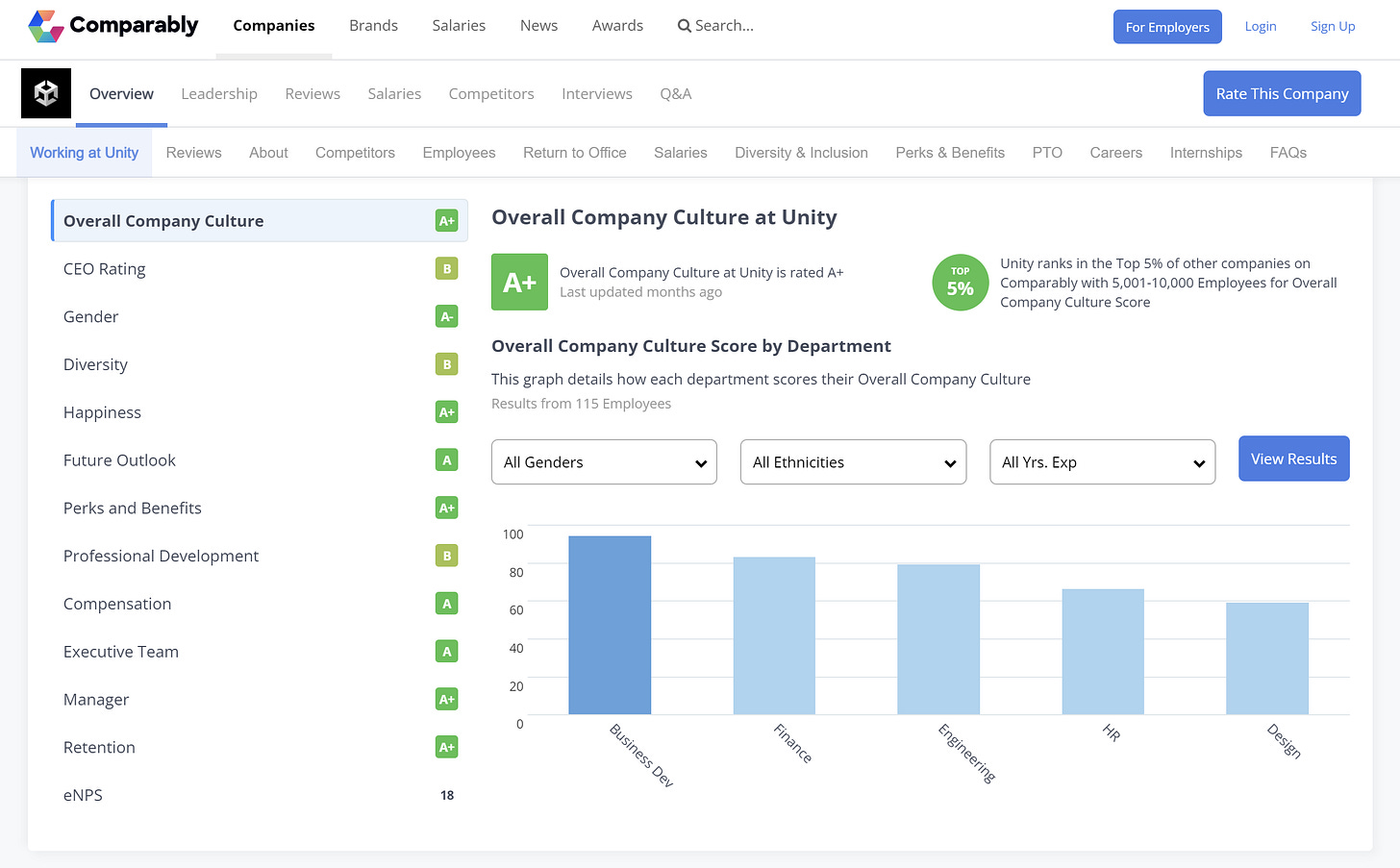Click the large A+ culture grade badge
1400x868 pixels.
click(519, 282)
